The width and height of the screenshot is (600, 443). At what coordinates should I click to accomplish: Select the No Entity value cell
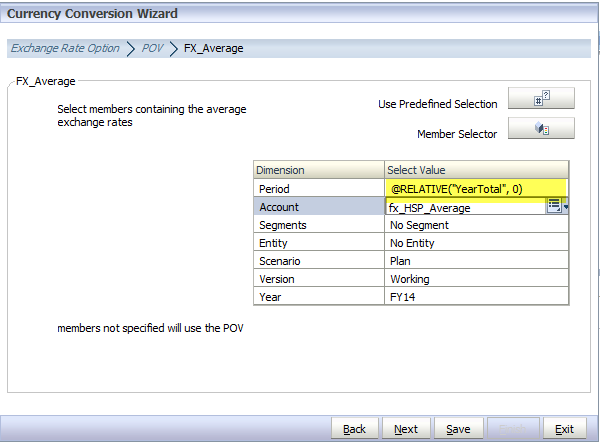476,243
